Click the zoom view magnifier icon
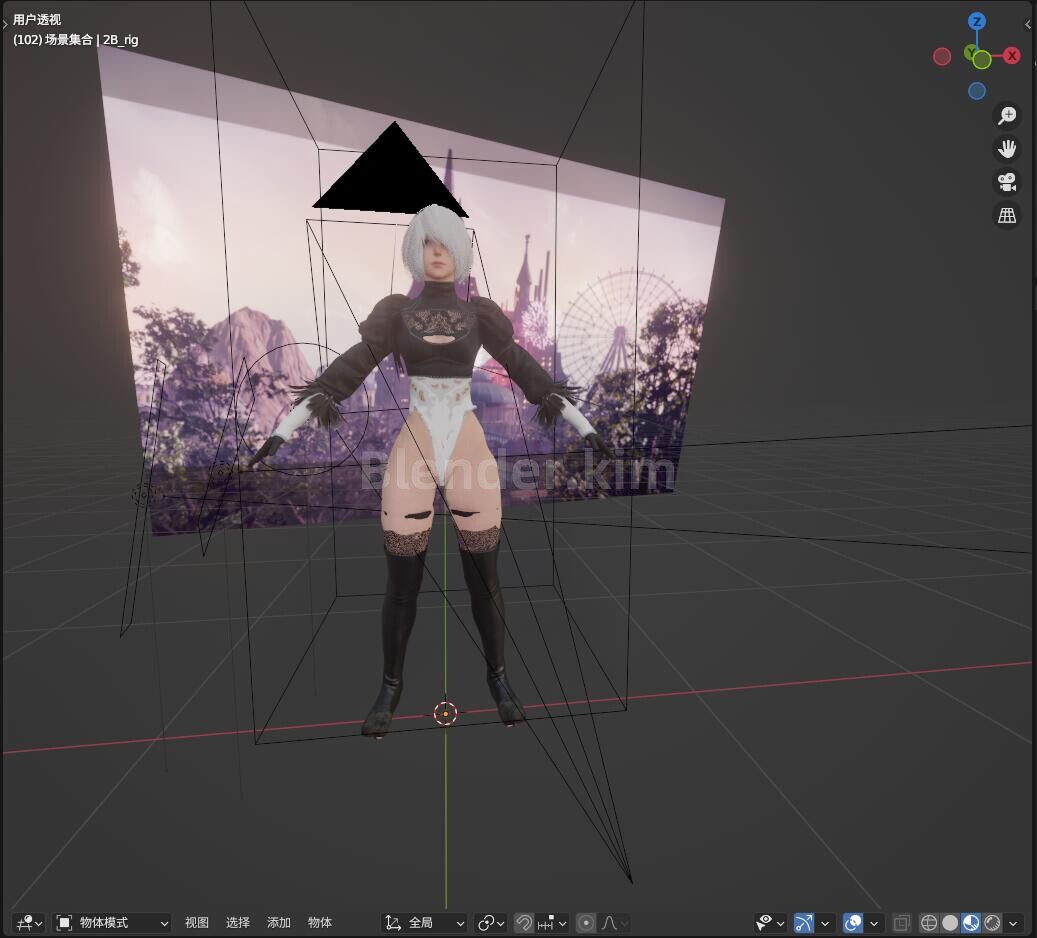 (x=1007, y=116)
